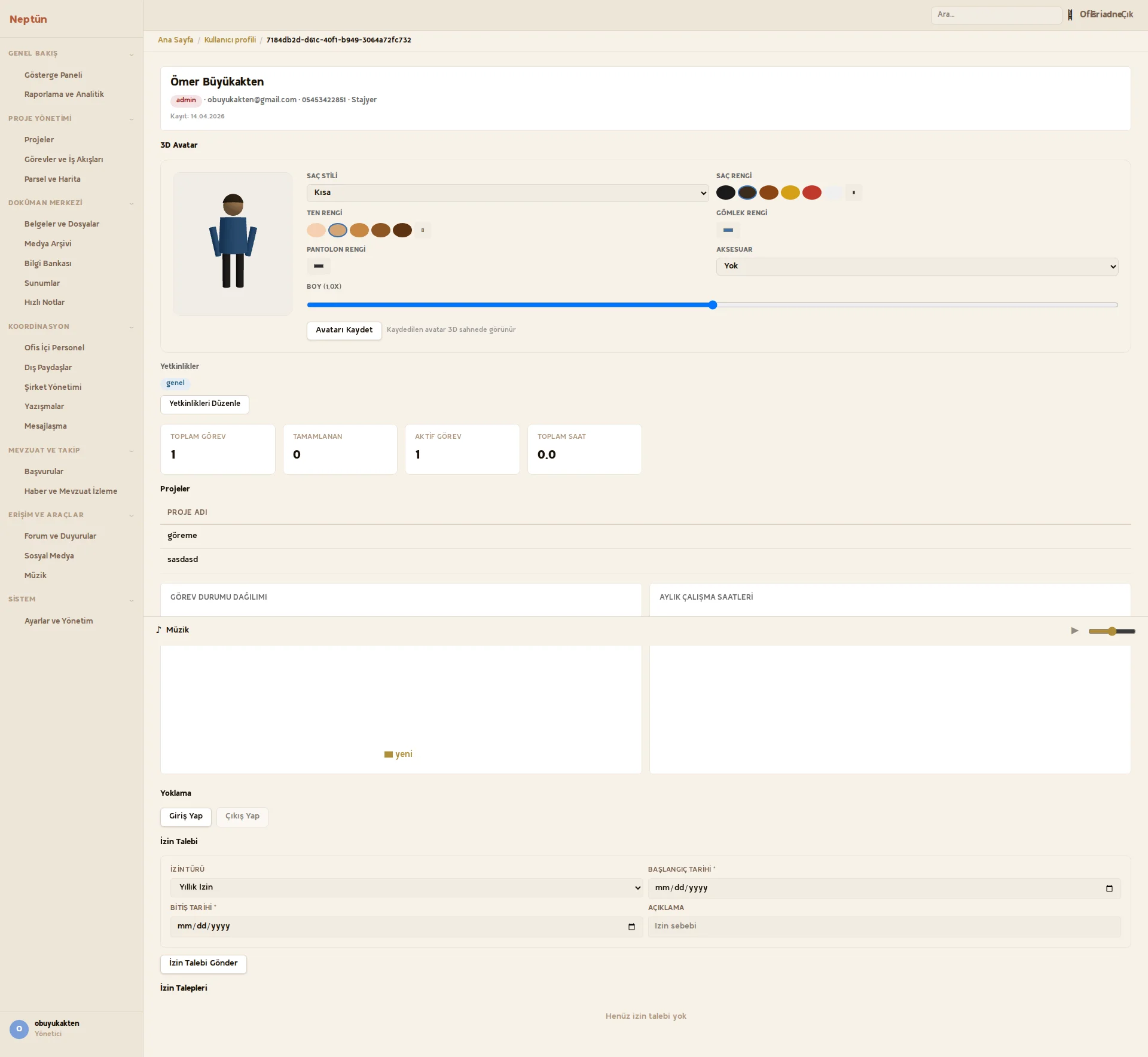Open Görevler ve İş Akışları
The height and width of the screenshot is (1057, 1148).
(63, 160)
